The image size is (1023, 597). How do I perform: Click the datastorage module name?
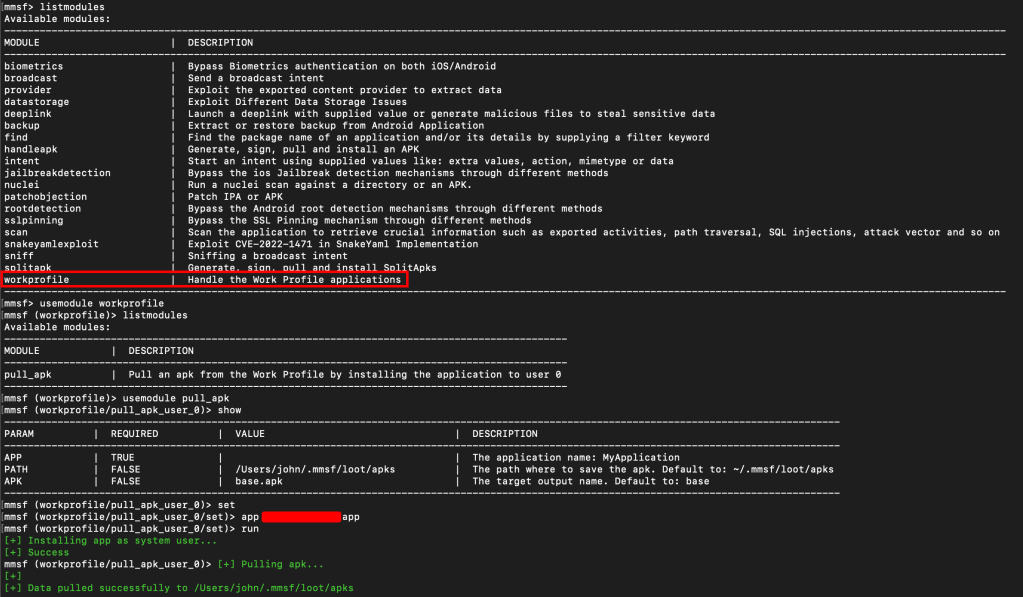click(x=36, y=102)
